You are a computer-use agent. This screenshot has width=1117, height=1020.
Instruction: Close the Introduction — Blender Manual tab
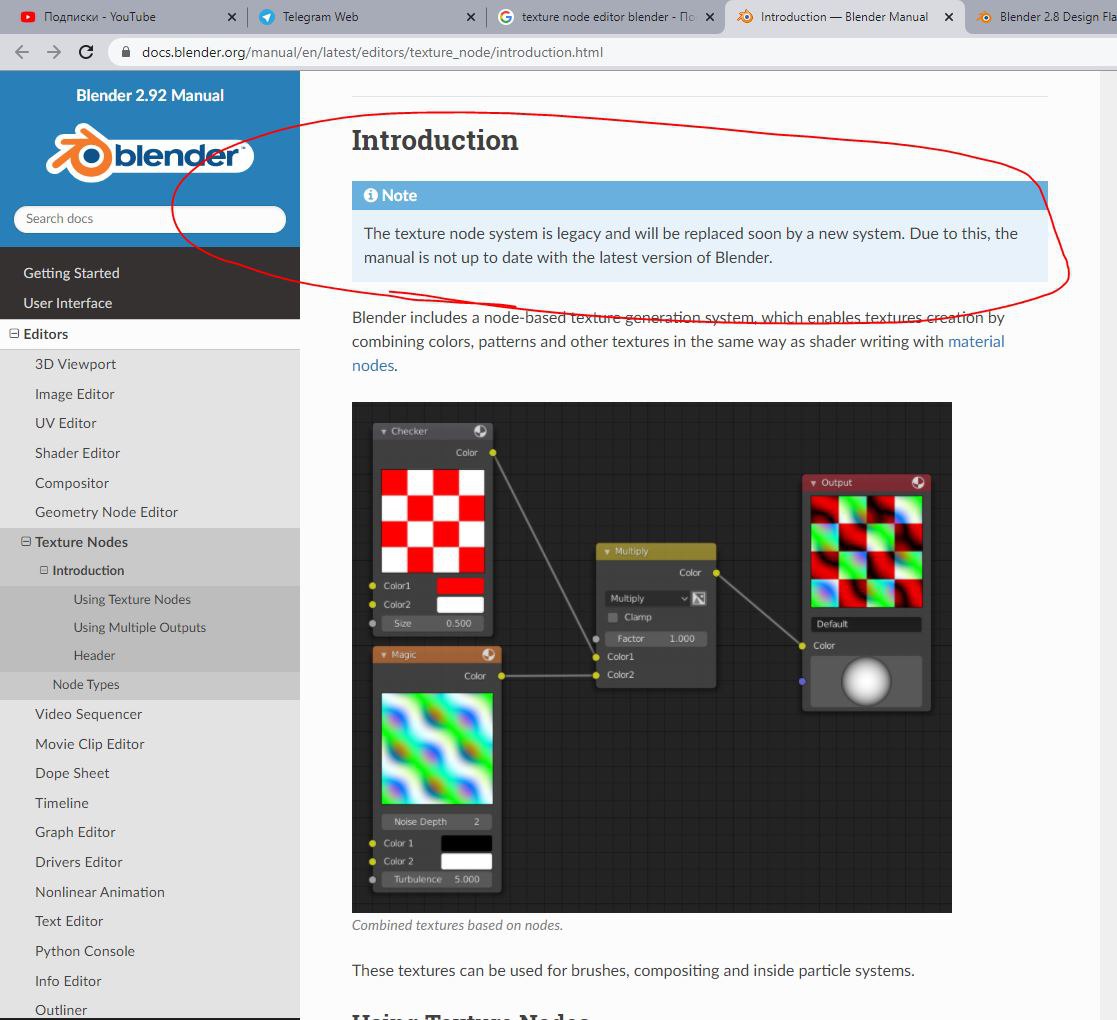coord(949,17)
